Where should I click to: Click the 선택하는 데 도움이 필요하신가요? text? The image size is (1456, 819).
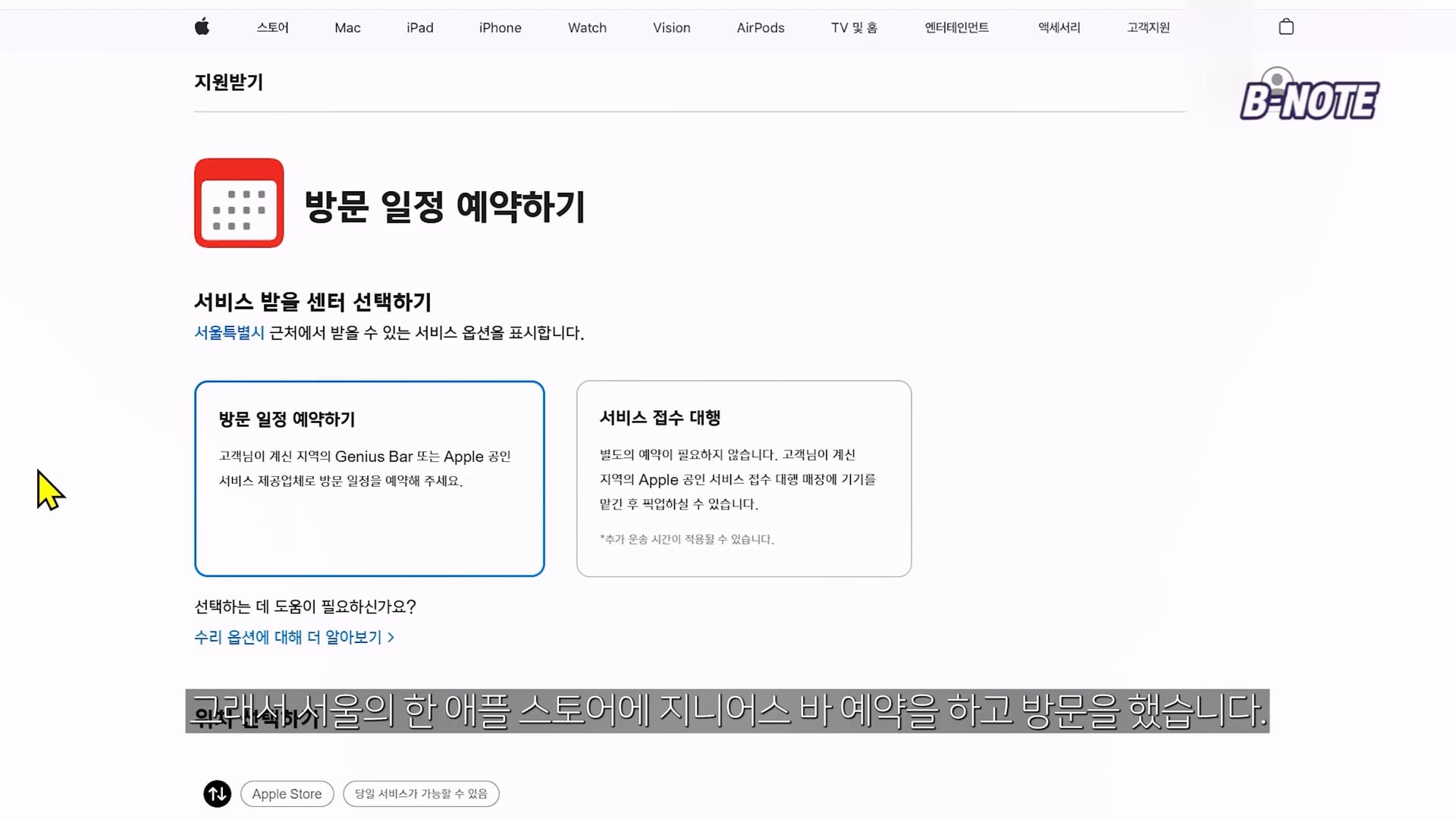[x=305, y=607]
